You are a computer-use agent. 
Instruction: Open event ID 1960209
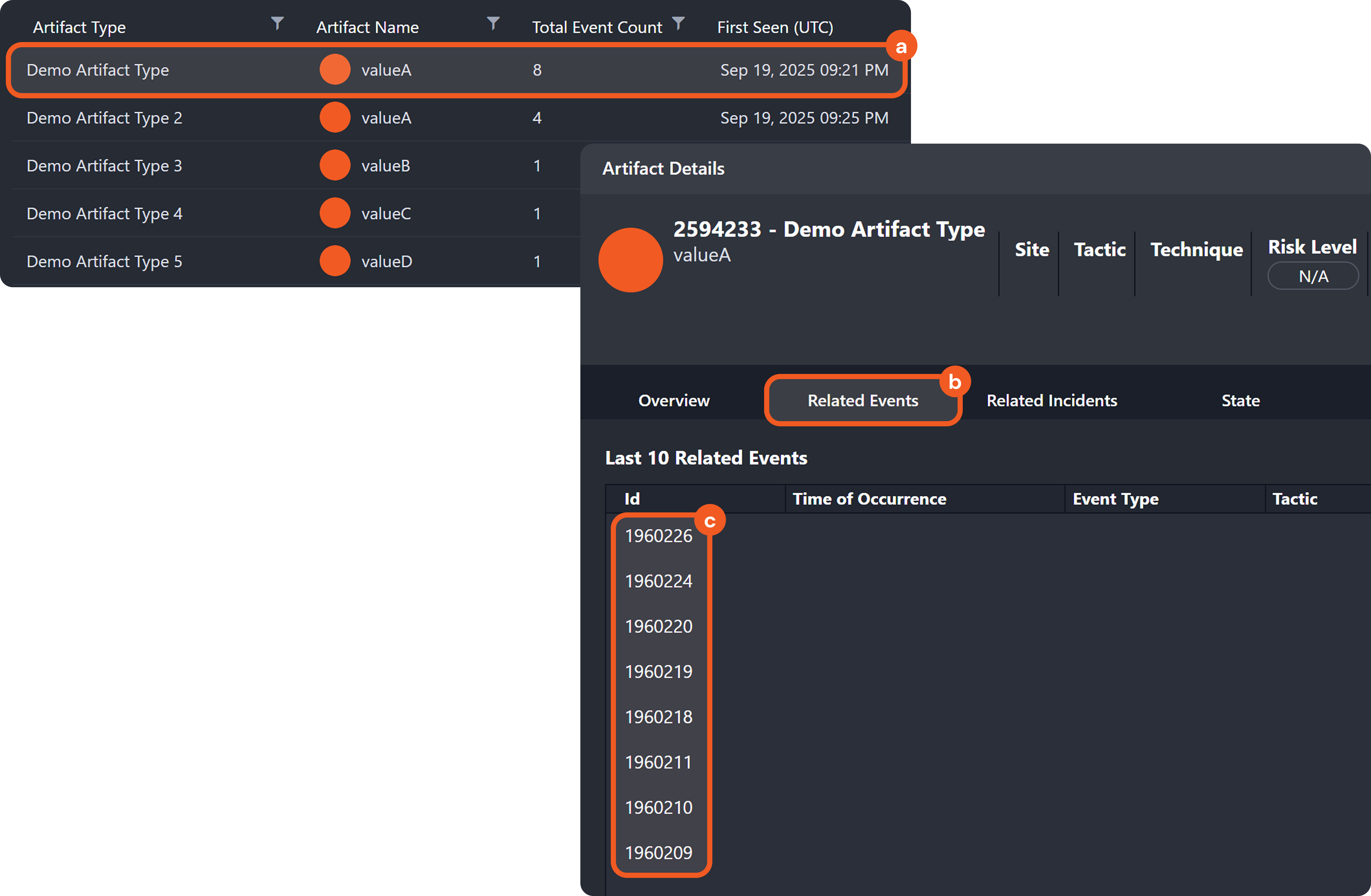click(x=658, y=852)
